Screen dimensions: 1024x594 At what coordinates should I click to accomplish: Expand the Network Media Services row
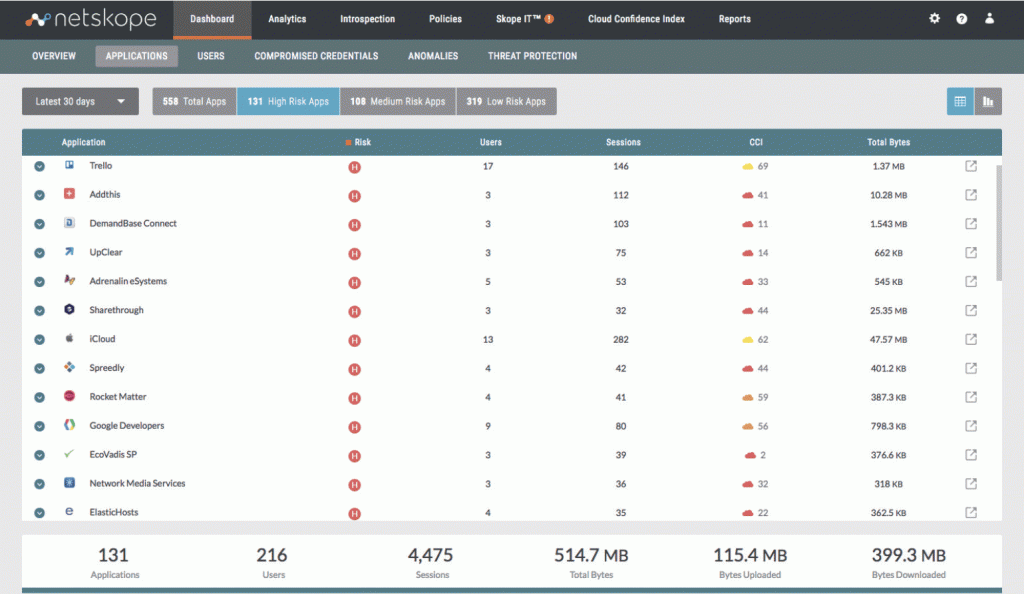tap(39, 484)
